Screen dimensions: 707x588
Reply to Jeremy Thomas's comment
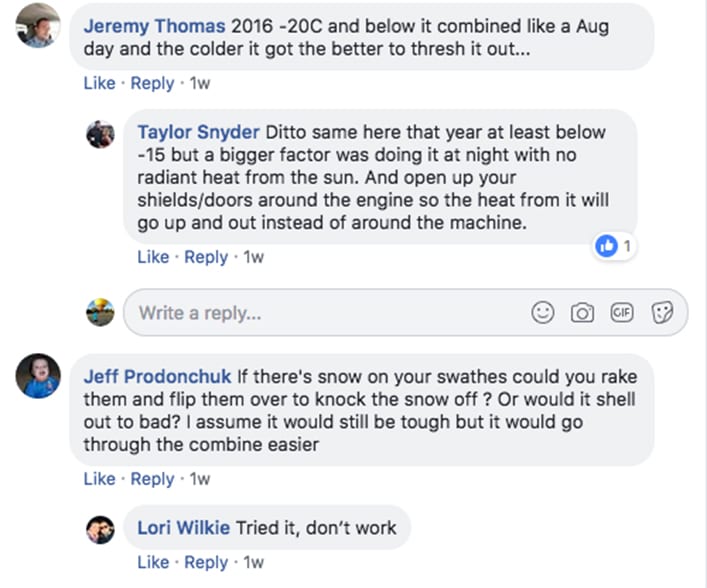pyautogui.click(x=152, y=84)
